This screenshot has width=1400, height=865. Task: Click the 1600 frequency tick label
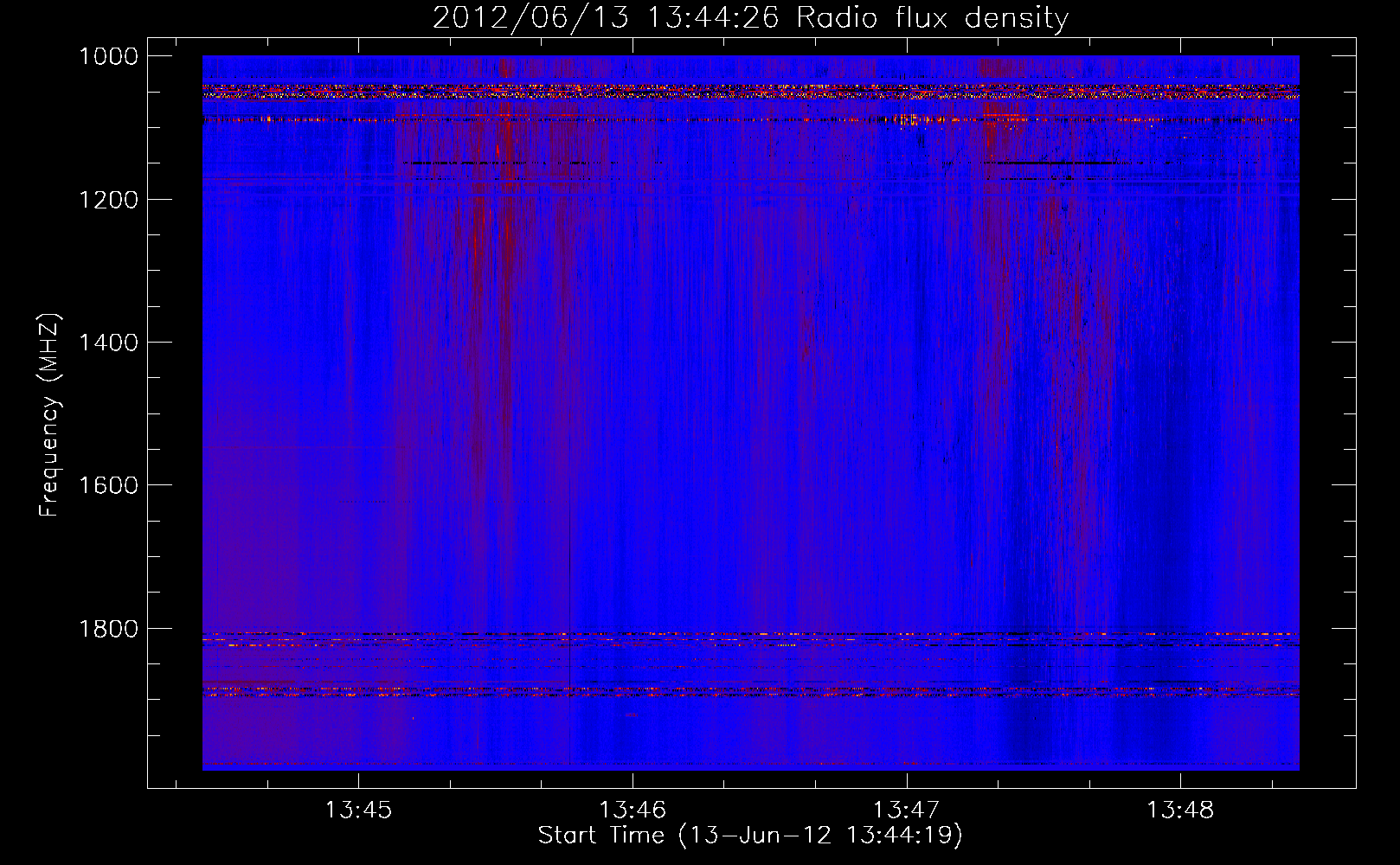click(x=108, y=485)
